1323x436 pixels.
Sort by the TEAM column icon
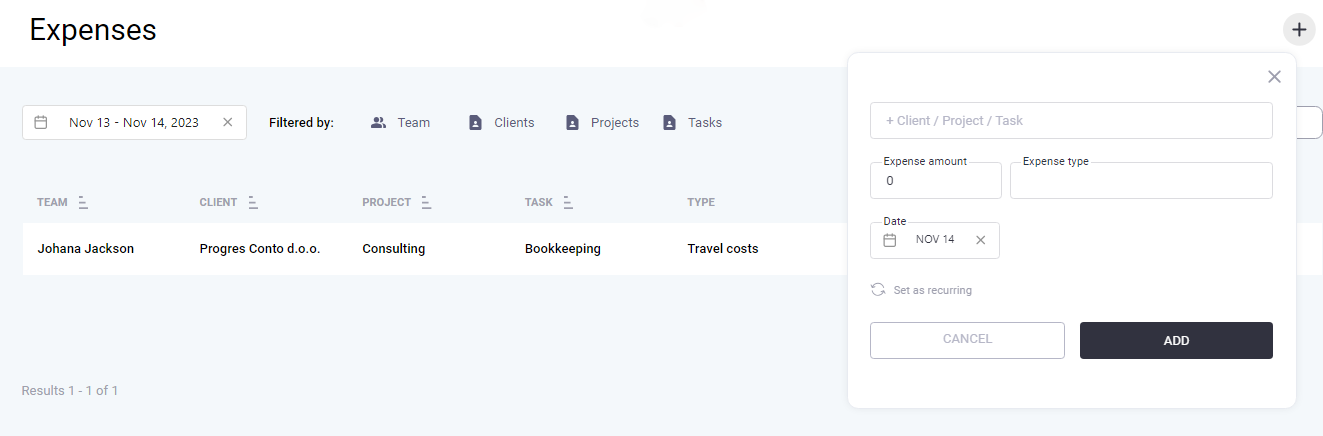tap(83, 202)
